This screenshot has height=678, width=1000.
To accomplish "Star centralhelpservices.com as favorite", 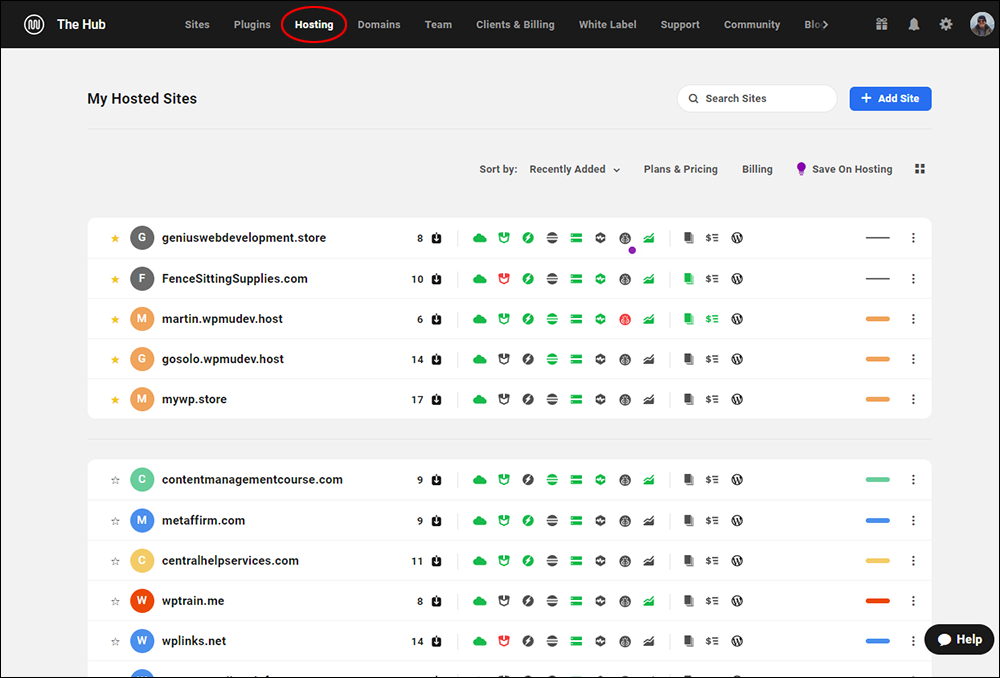I will point(115,561).
